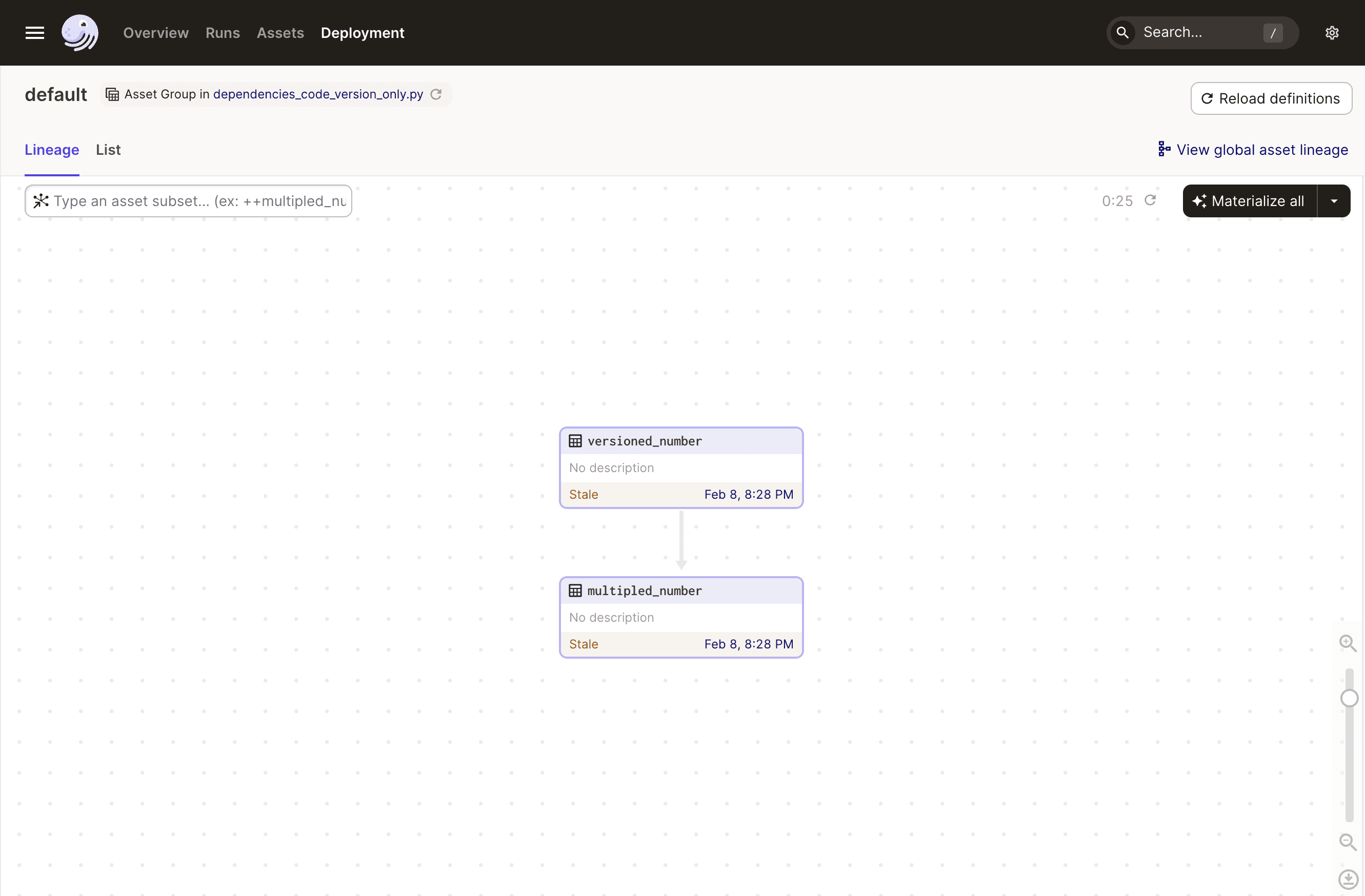Click the 0:25 refresh countdown
Image resolution: width=1365 pixels, height=896 pixels.
[x=1117, y=200]
